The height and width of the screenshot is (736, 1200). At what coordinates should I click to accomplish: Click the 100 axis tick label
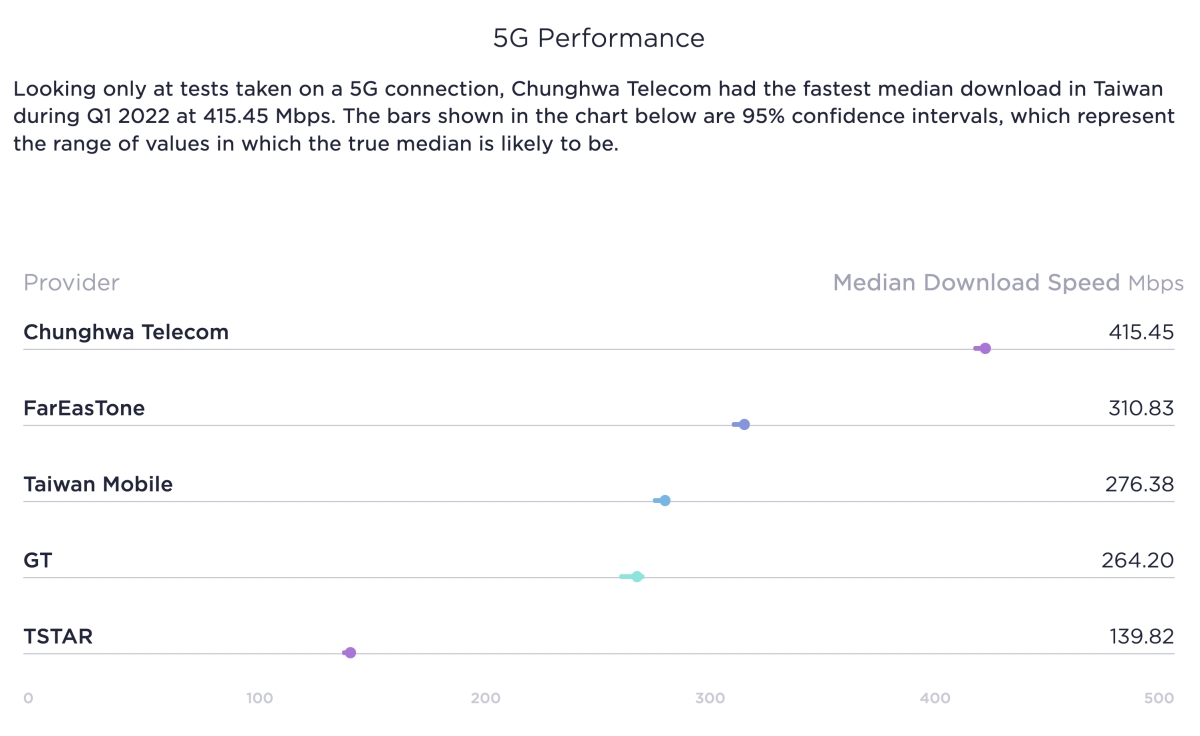(260, 698)
